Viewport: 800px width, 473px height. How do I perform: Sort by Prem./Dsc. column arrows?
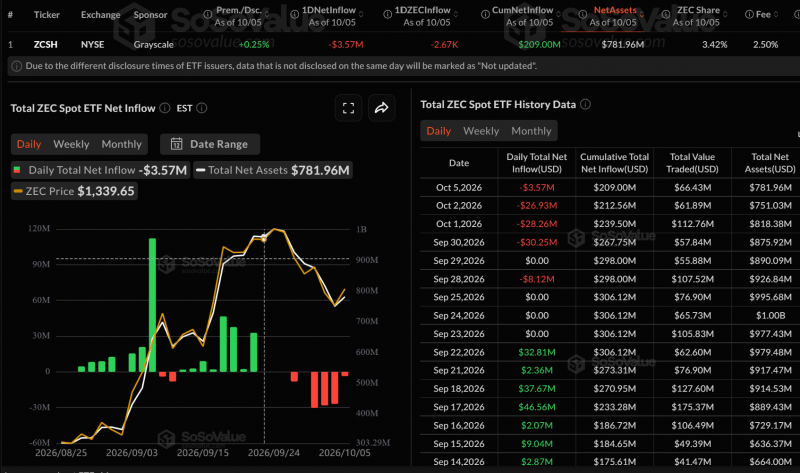point(266,15)
